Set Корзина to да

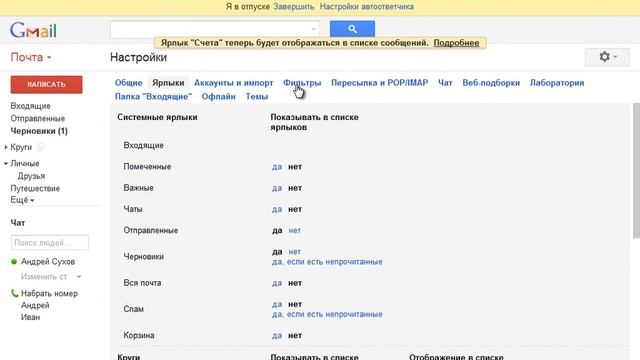(x=277, y=336)
